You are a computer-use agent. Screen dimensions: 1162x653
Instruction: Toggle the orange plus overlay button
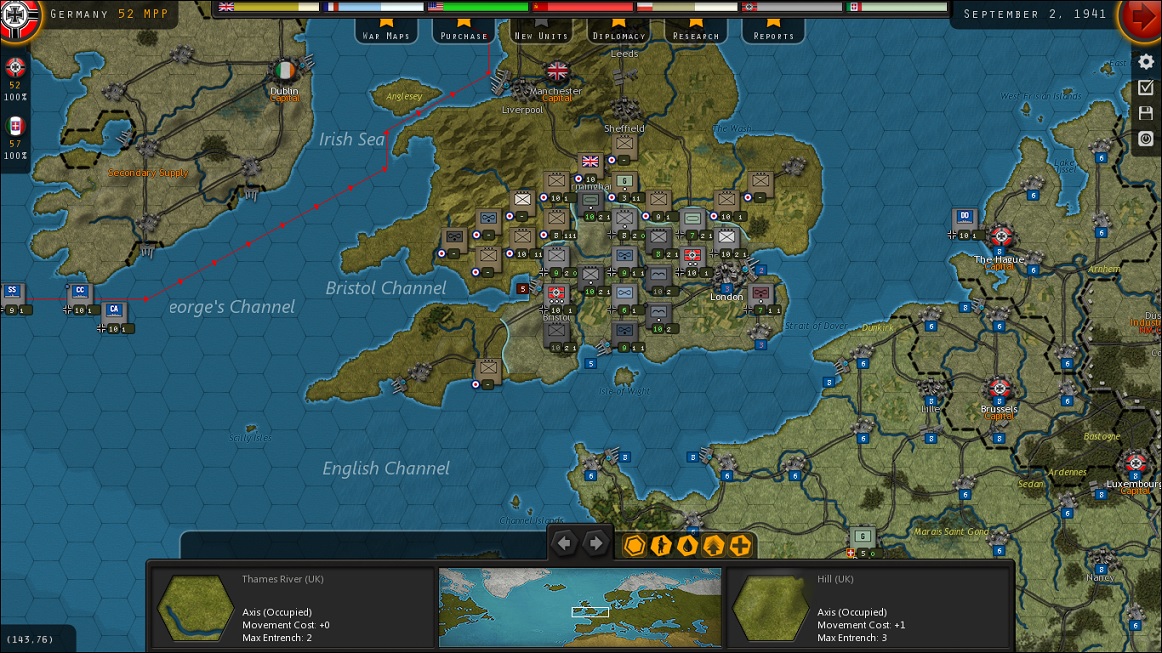(x=740, y=546)
